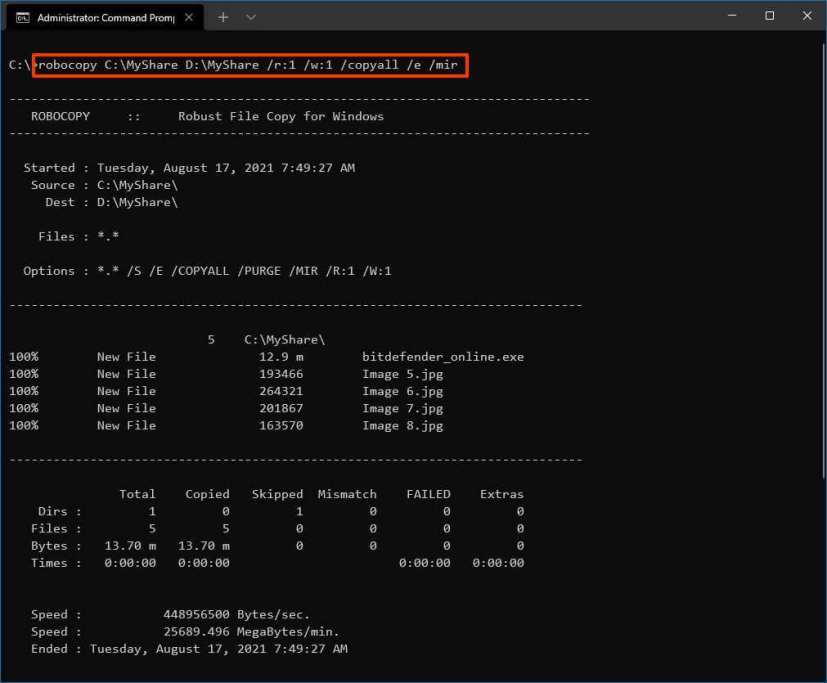Click 'Image 6.jpg' file name
This screenshot has height=683, width=827.
[402, 391]
